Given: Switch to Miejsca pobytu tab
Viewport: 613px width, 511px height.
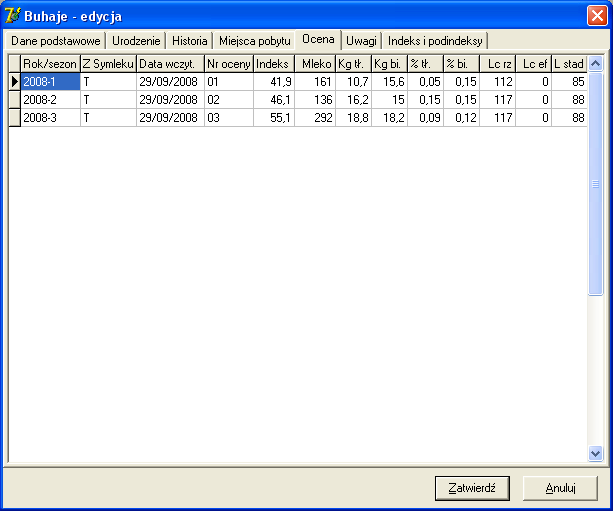Looking at the screenshot, I should pyautogui.click(x=255, y=41).
